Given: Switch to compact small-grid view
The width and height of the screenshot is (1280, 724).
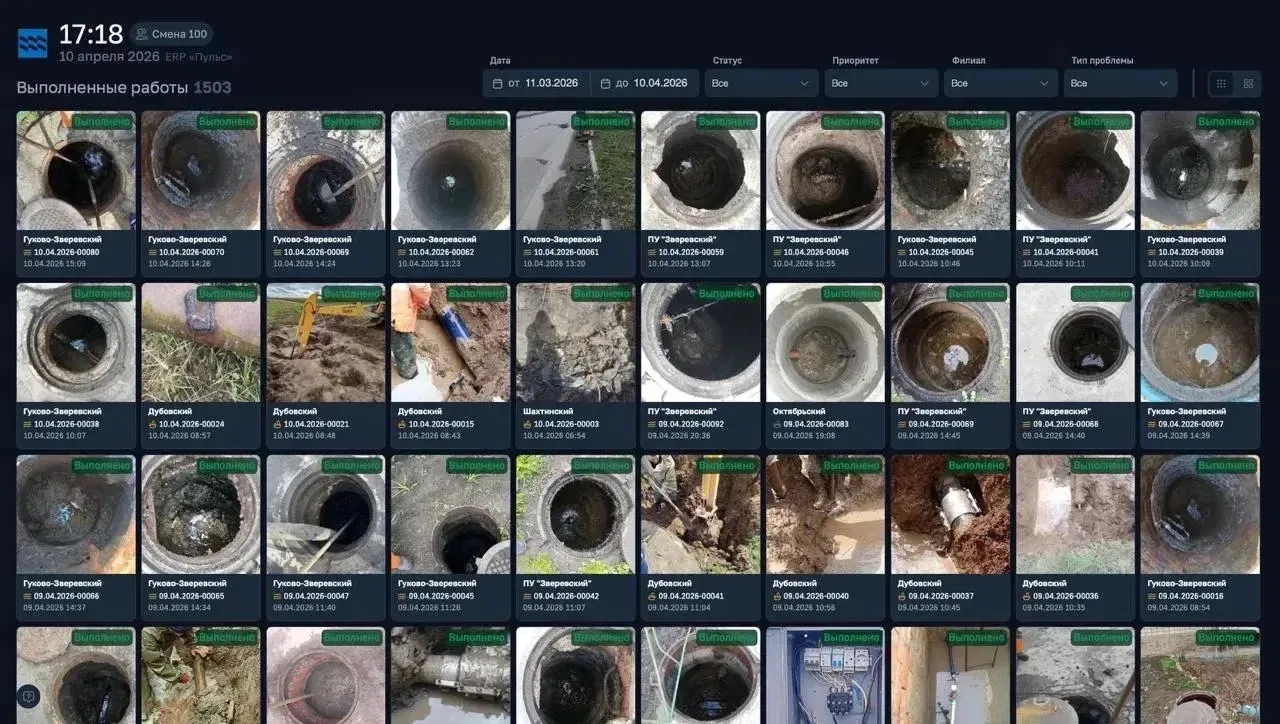Looking at the screenshot, I should (1221, 83).
